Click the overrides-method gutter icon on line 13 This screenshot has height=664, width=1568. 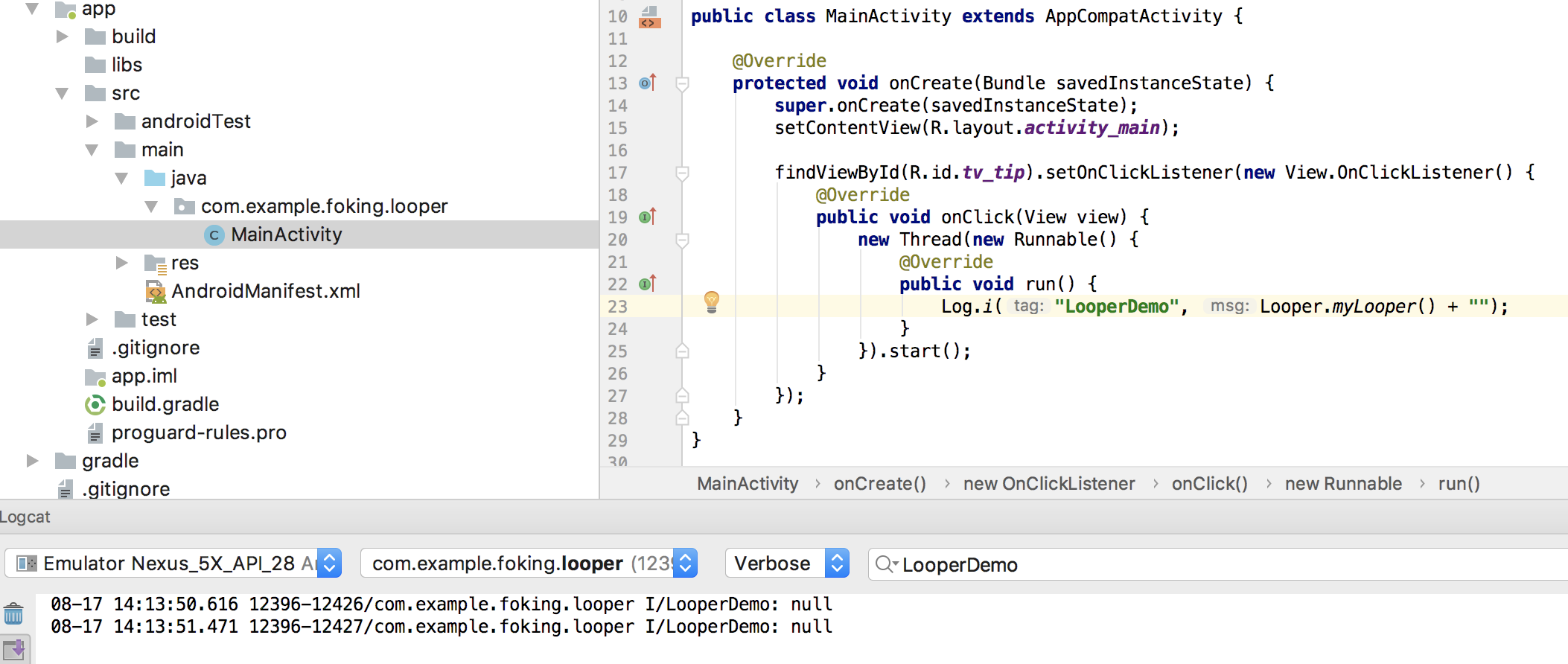coord(648,83)
